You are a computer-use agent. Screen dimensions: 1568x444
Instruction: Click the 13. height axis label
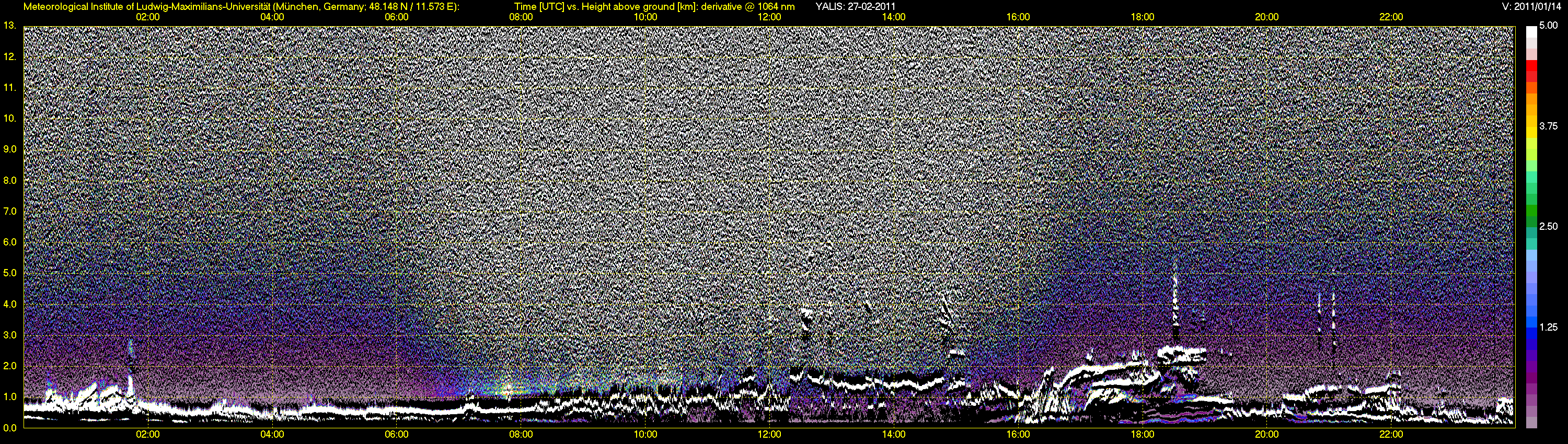[x=9, y=26]
